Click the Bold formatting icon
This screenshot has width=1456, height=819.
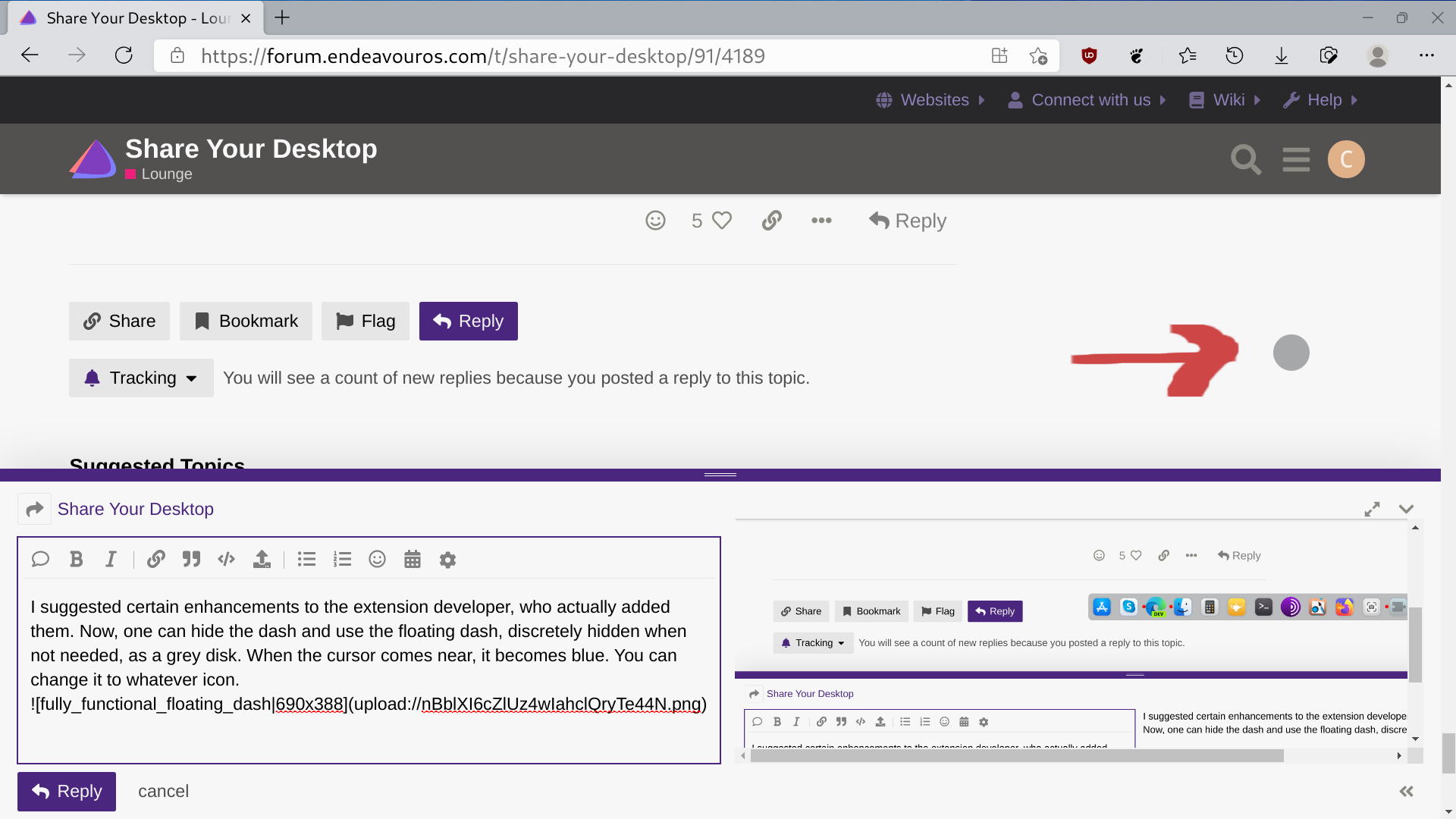point(75,560)
